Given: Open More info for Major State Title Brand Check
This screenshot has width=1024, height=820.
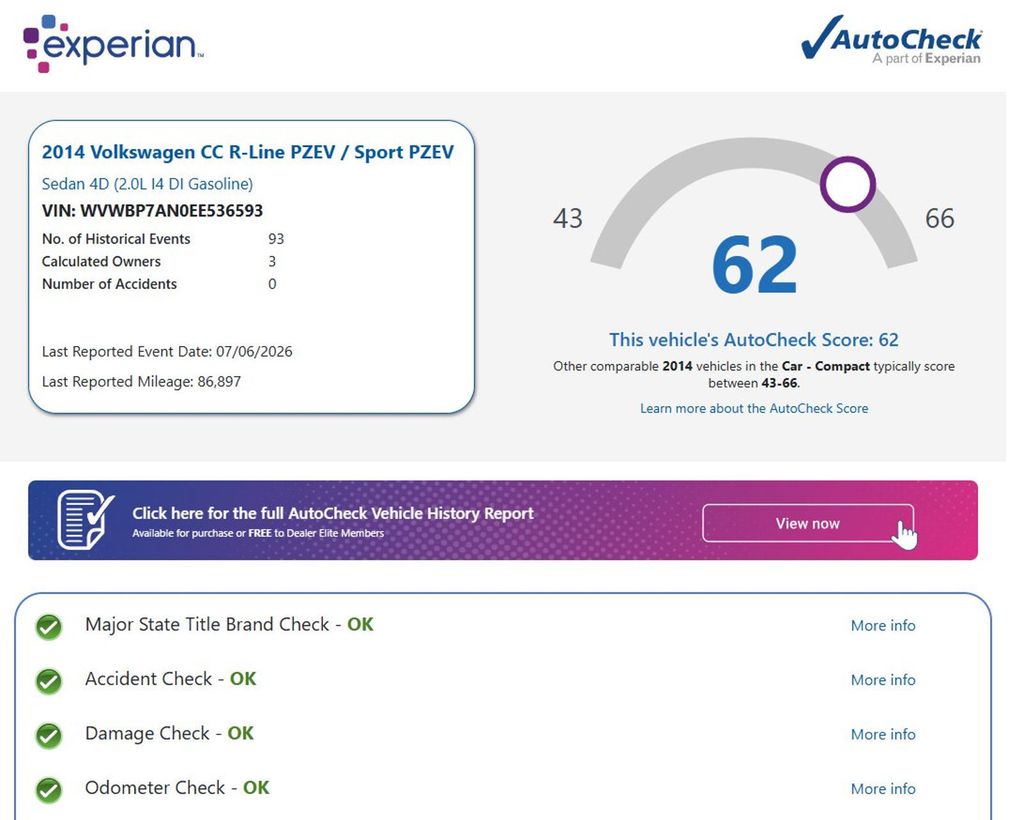Looking at the screenshot, I should 883,625.
